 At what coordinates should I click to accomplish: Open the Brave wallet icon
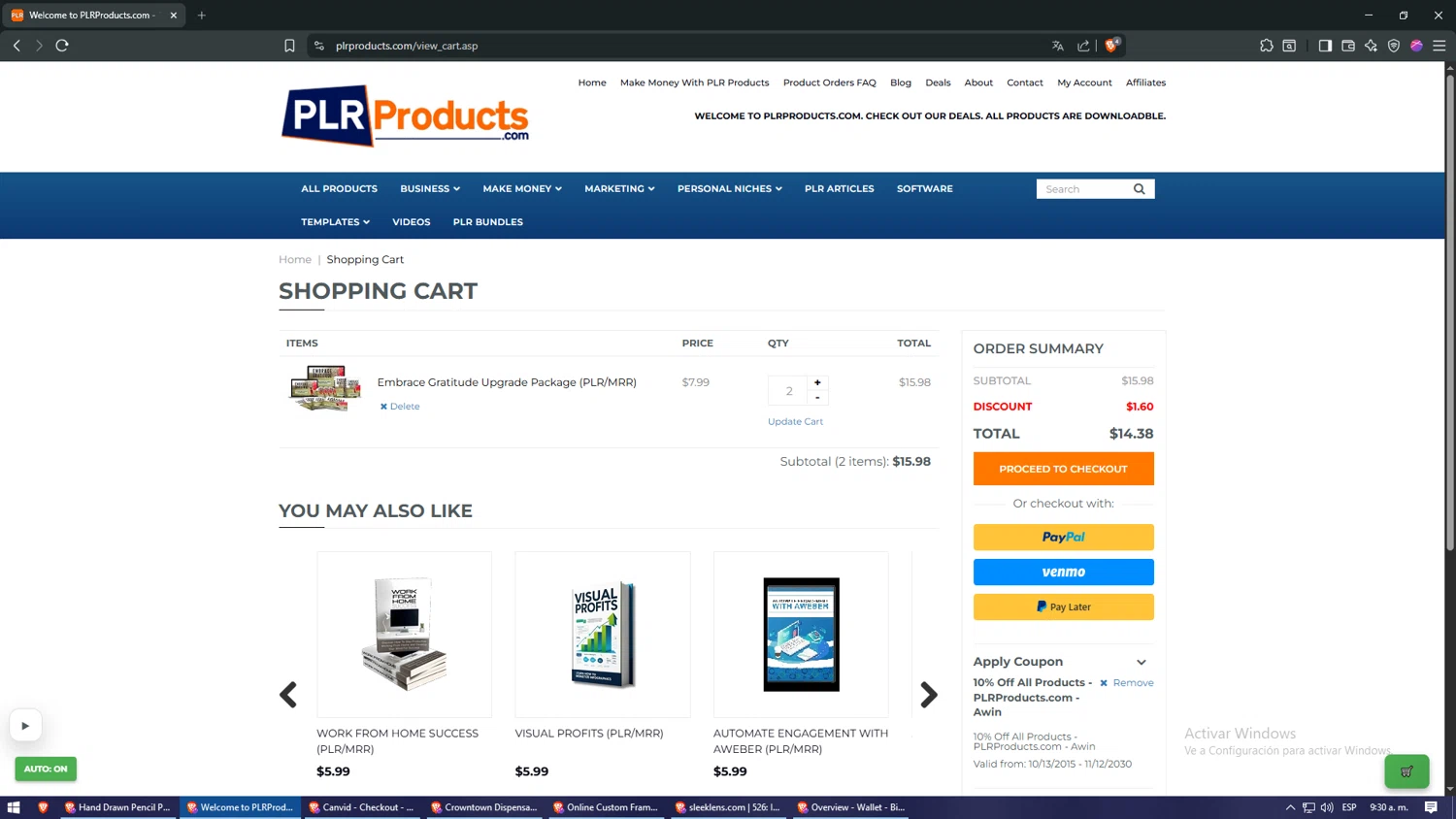click(1348, 46)
